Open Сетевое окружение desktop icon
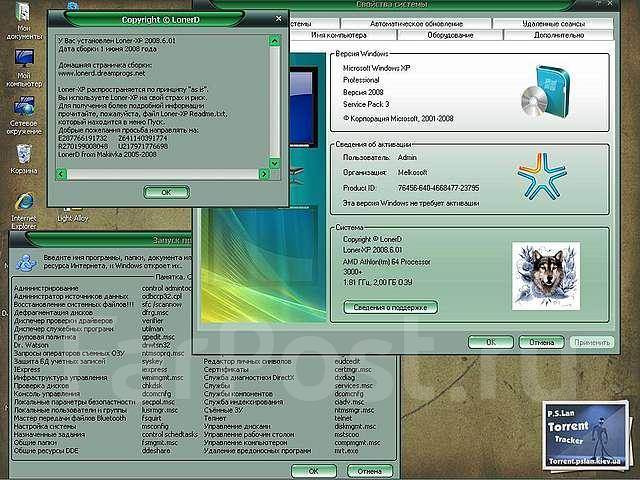The image size is (640, 480). (x=22, y=108)
